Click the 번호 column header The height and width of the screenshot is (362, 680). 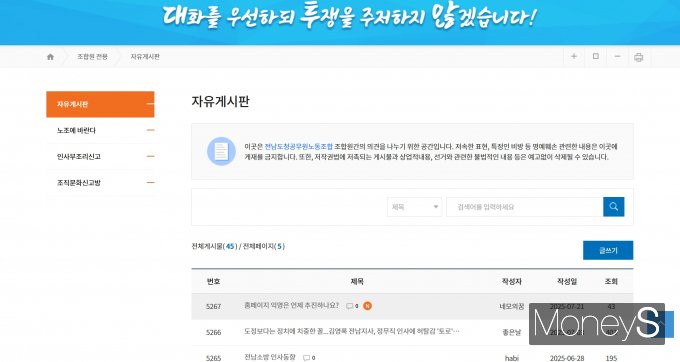[x=213, y=281]
